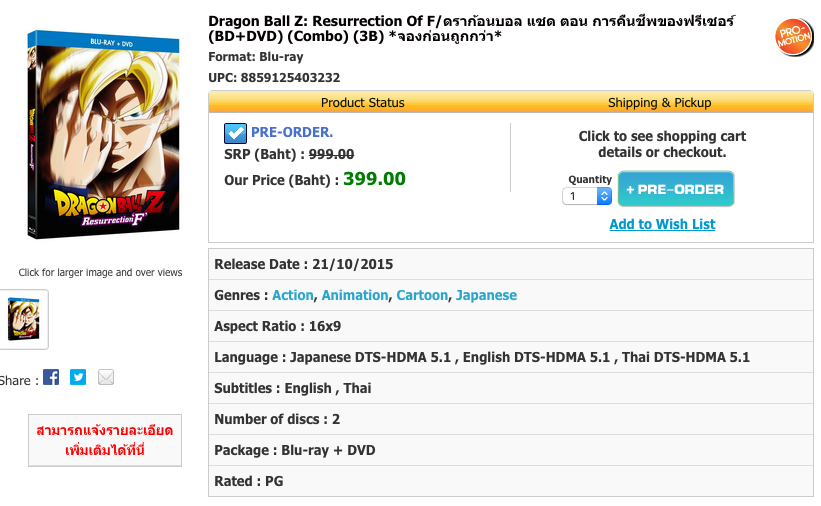Open the Japanese genre link
The image size is (821, 506).
486,295
